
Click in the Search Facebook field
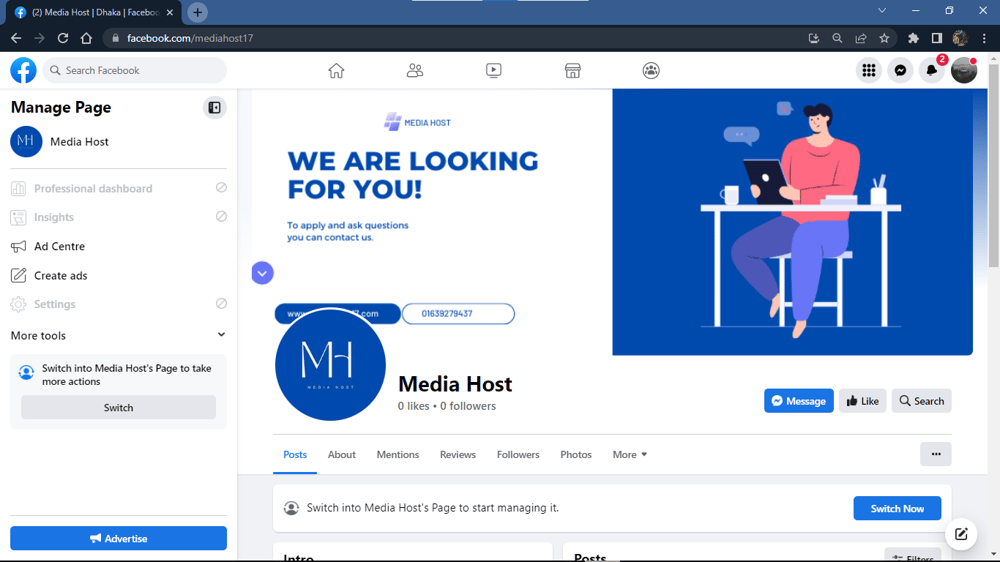(x=135, y=70)
